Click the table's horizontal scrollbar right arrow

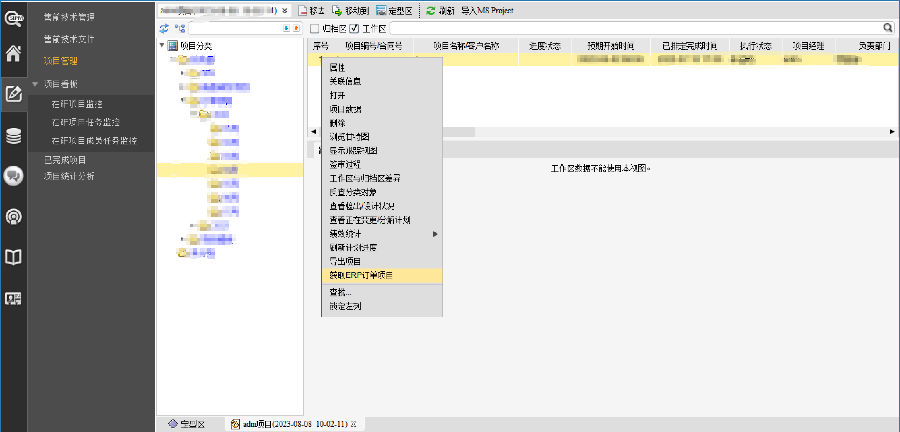(x=891, y=132)
